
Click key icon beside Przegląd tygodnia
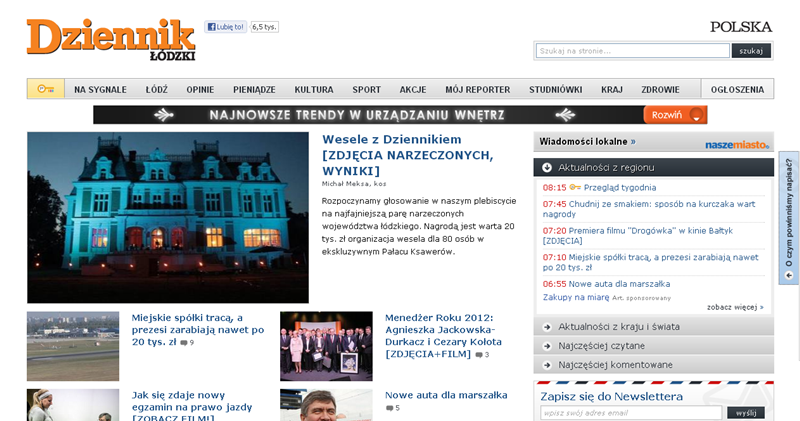[576, 187]
